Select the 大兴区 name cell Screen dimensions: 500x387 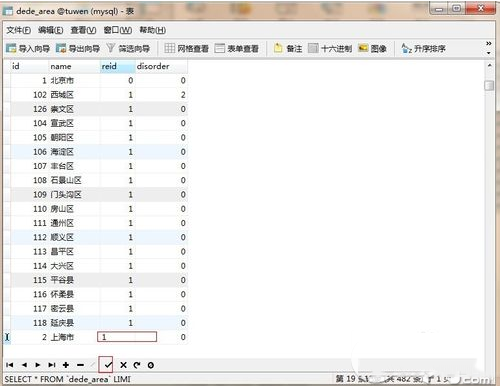[x=75, y=266]
